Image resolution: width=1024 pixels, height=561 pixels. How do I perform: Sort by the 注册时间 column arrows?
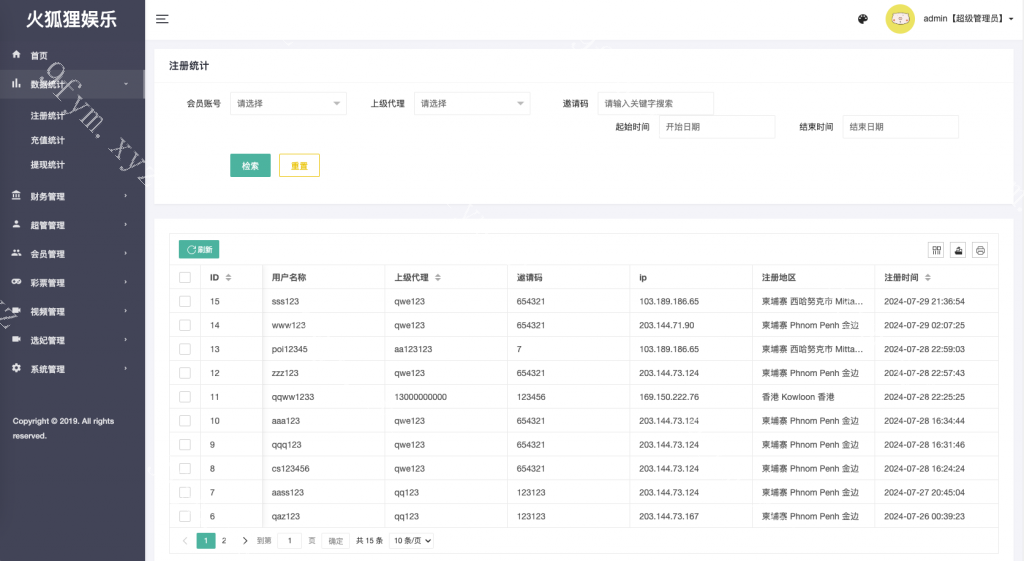pyautogui.click(x=927, y=278)
